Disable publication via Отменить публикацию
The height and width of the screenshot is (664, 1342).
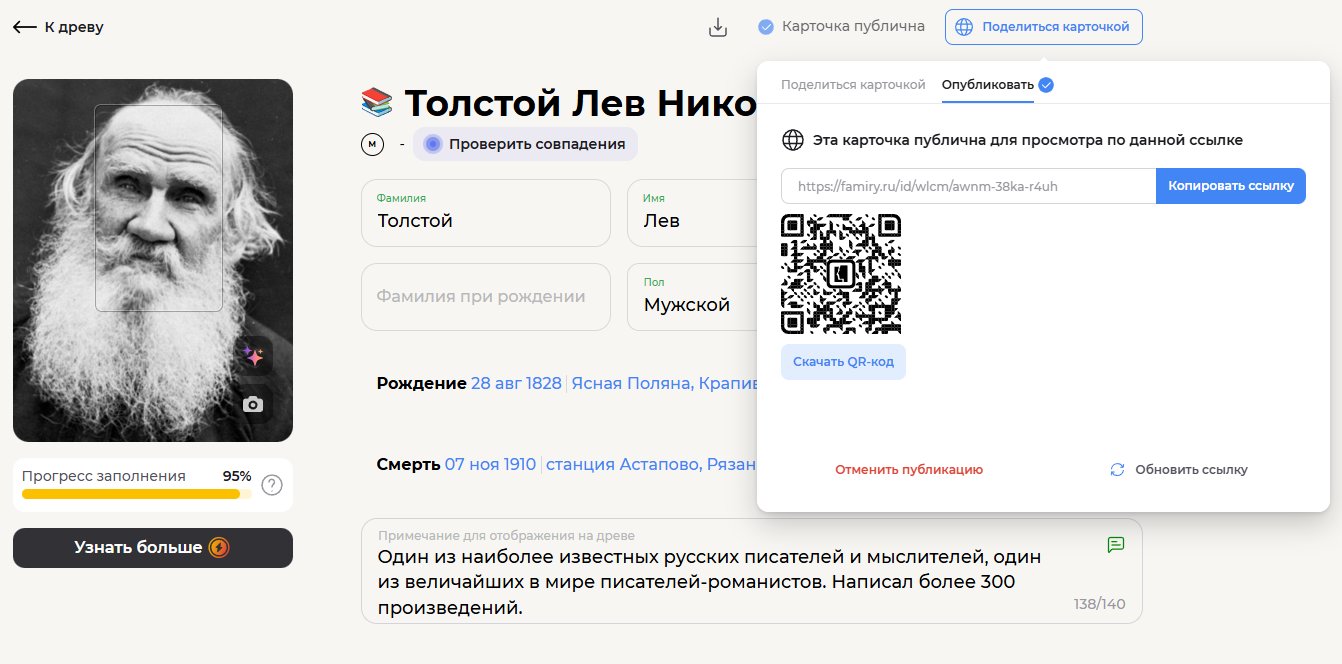click(x=908, y=469)
